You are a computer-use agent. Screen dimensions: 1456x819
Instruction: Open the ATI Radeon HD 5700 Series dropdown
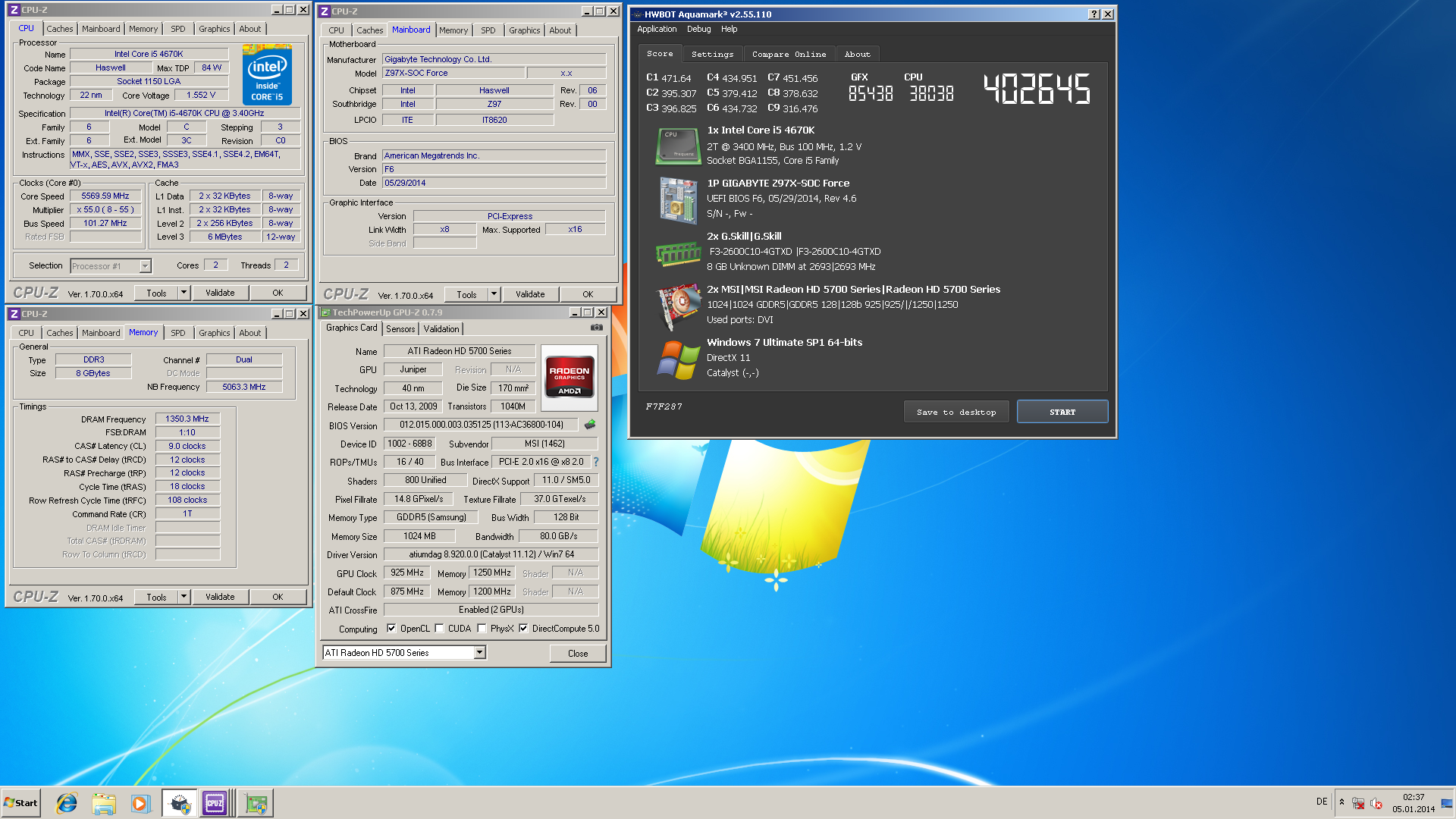click(479, 653)
